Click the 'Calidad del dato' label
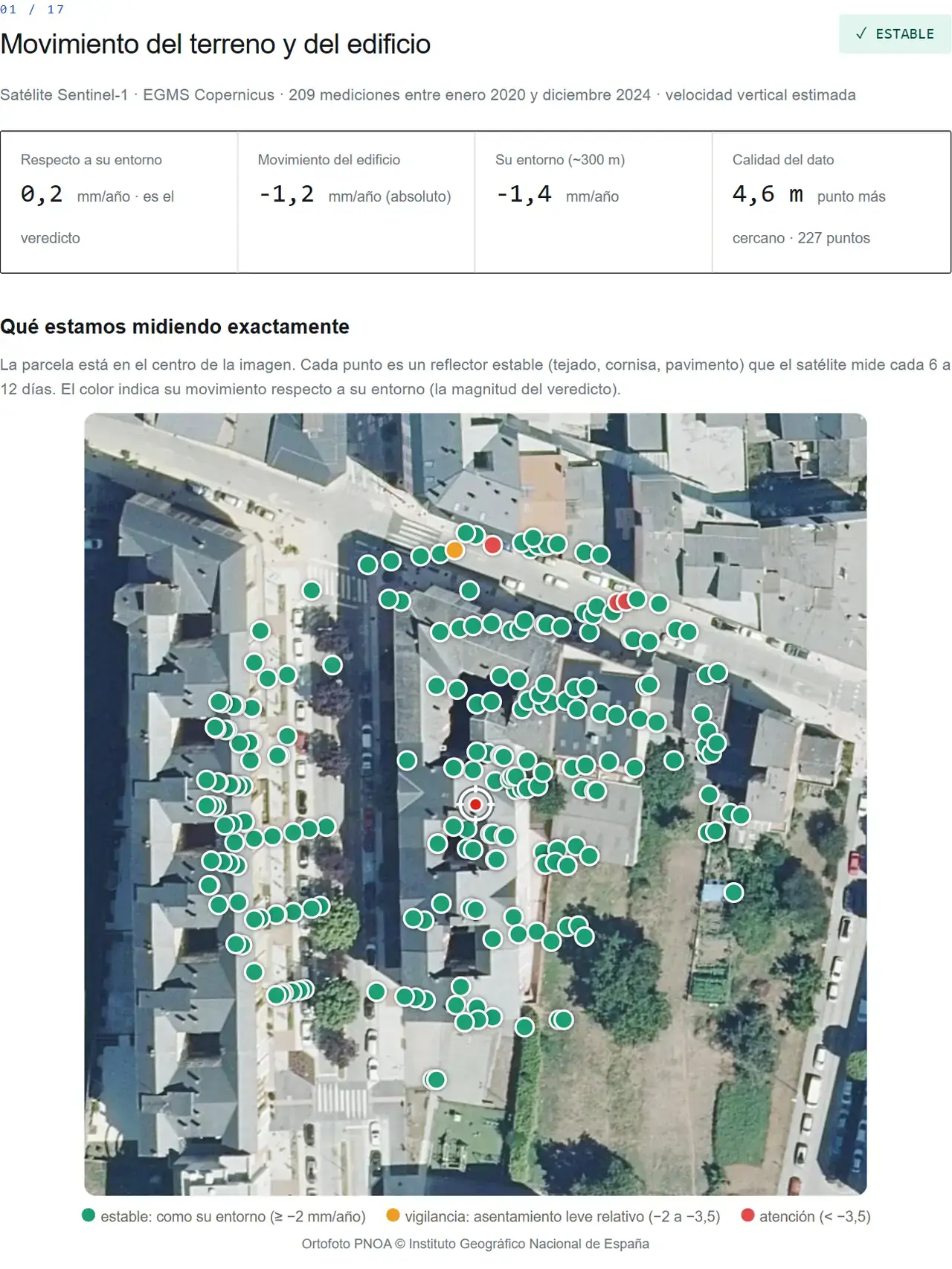The image size is (952, 1269). [783, 160]
